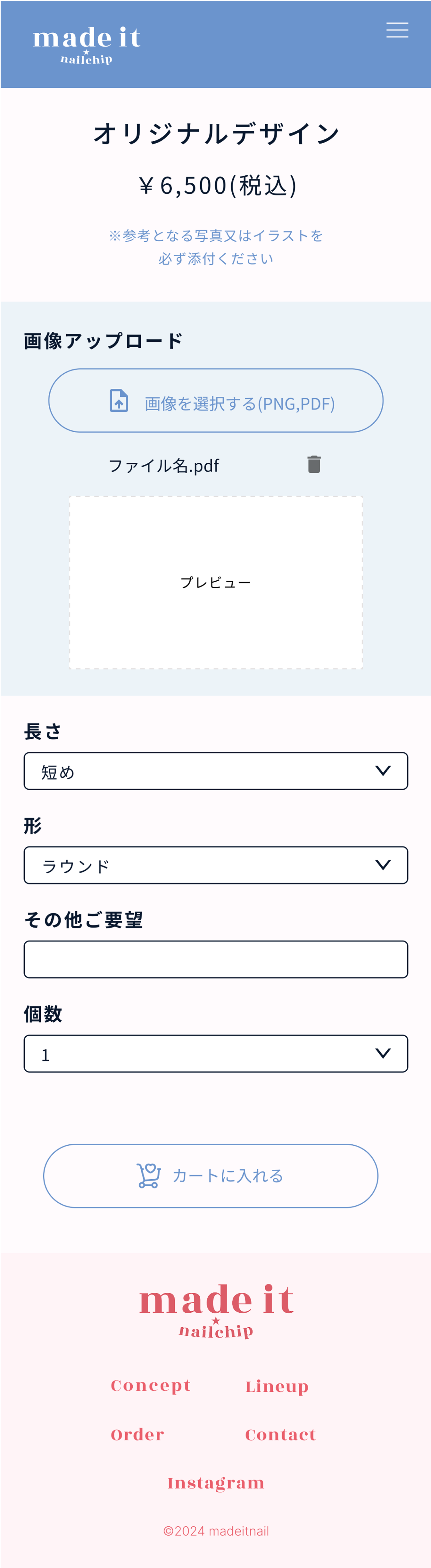Open the hamburger menu icon
431x1568 pixels.
(397, 30)
